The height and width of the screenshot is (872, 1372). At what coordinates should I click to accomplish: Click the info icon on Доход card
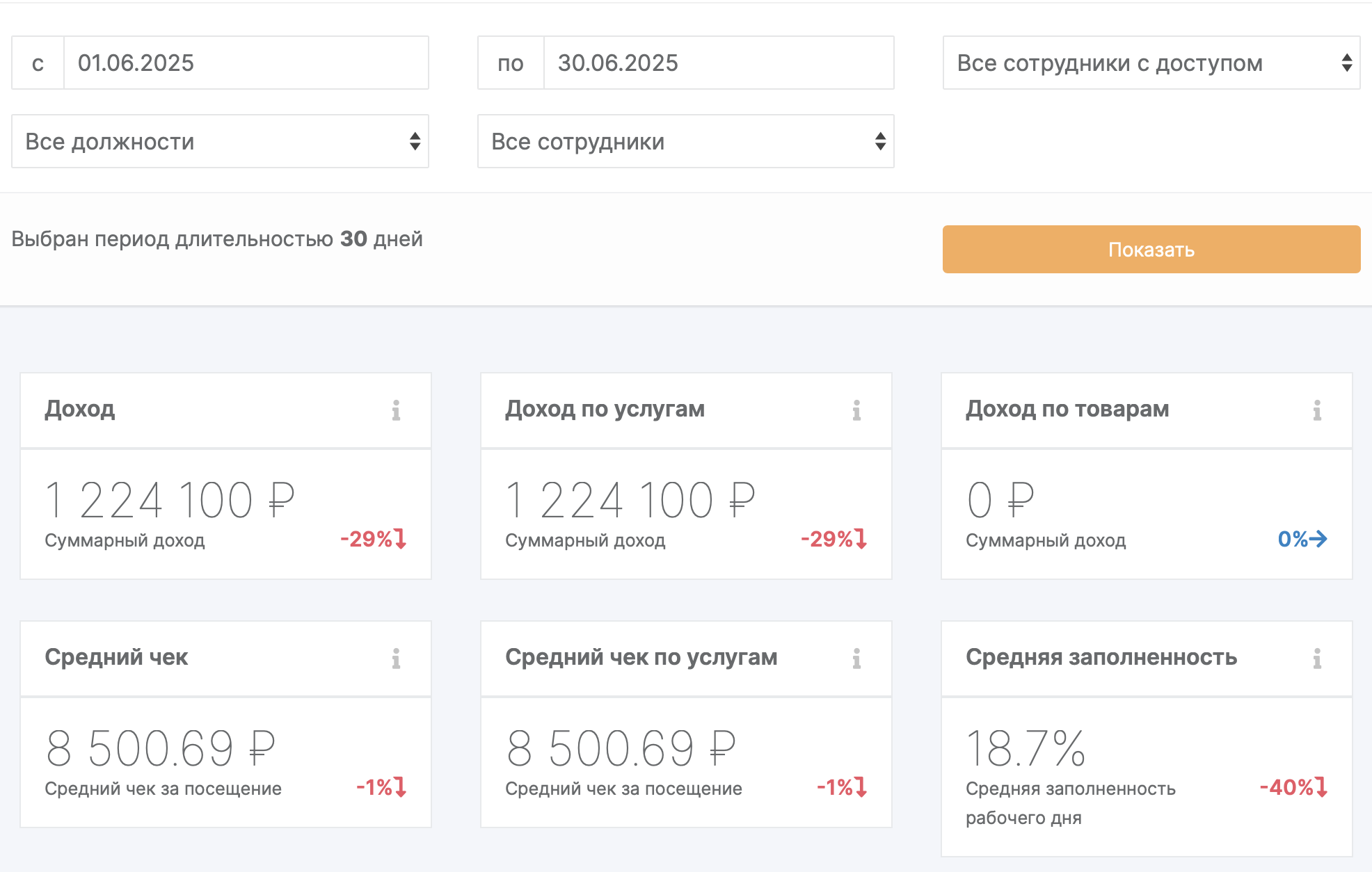coord(396,410)
